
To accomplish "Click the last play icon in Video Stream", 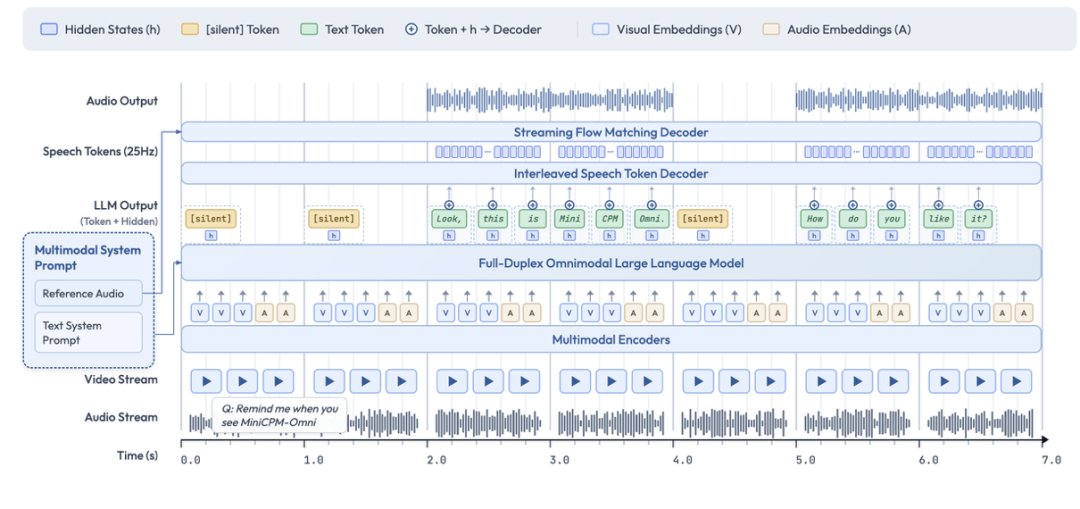I will (x=1016, y=381).
